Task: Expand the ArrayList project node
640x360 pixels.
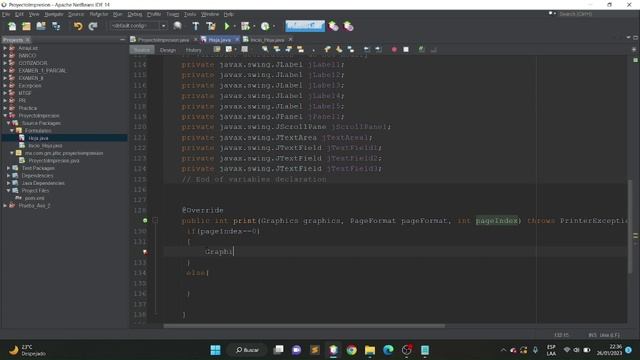Action: click(x=5, y=48)
